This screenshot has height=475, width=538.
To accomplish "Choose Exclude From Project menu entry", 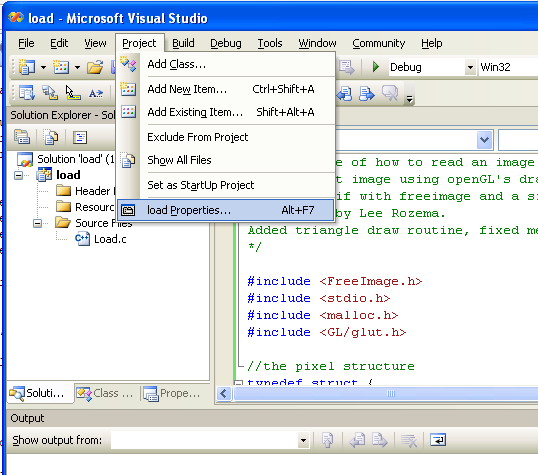I will pos(226,137).
